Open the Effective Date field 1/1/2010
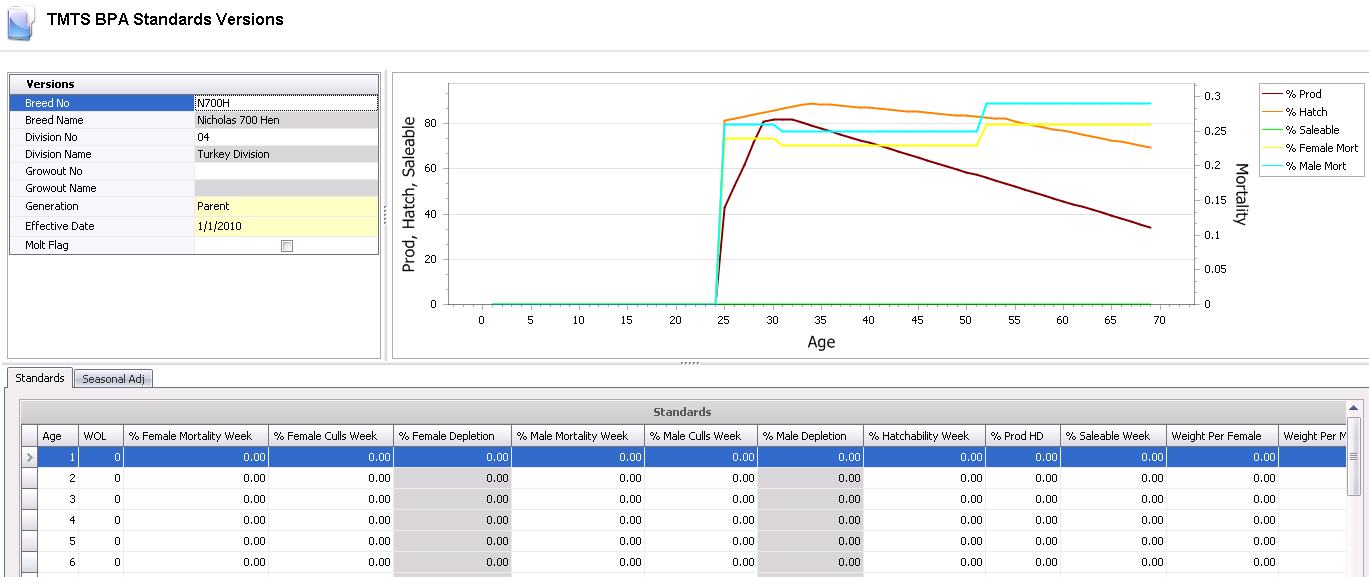 (x=286, y=226)
